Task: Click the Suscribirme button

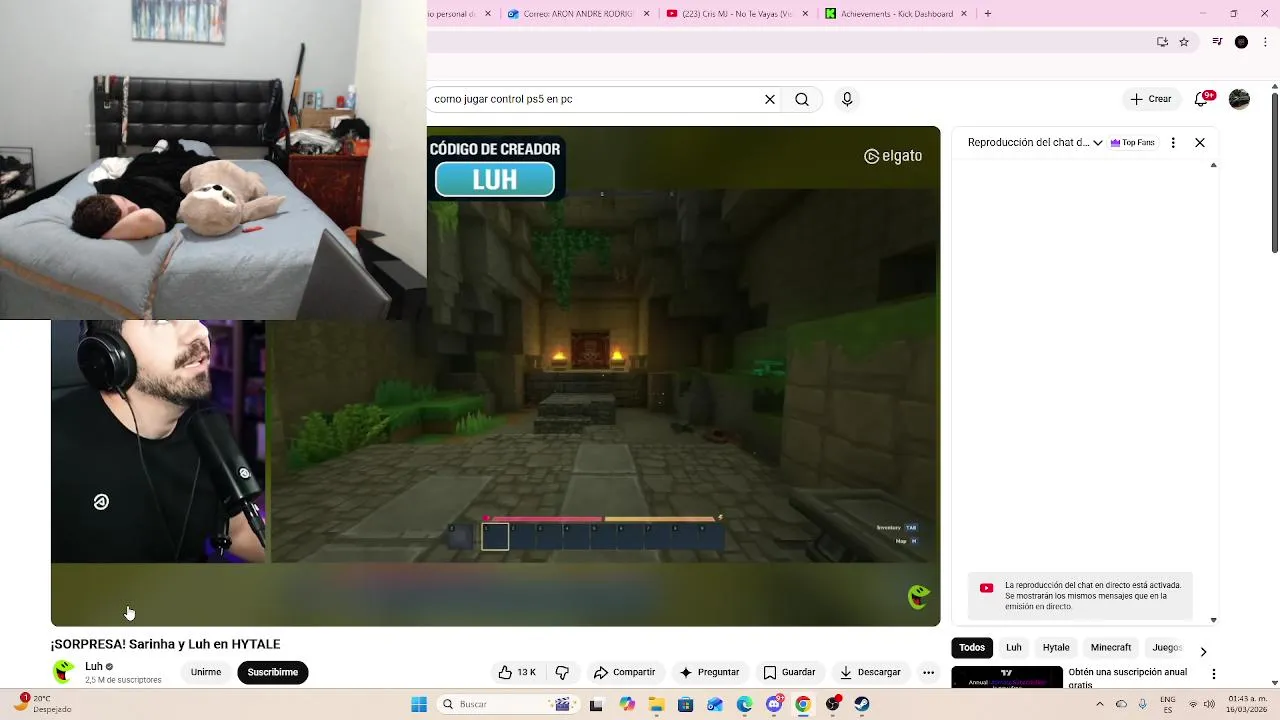Action: pos(273,672)
